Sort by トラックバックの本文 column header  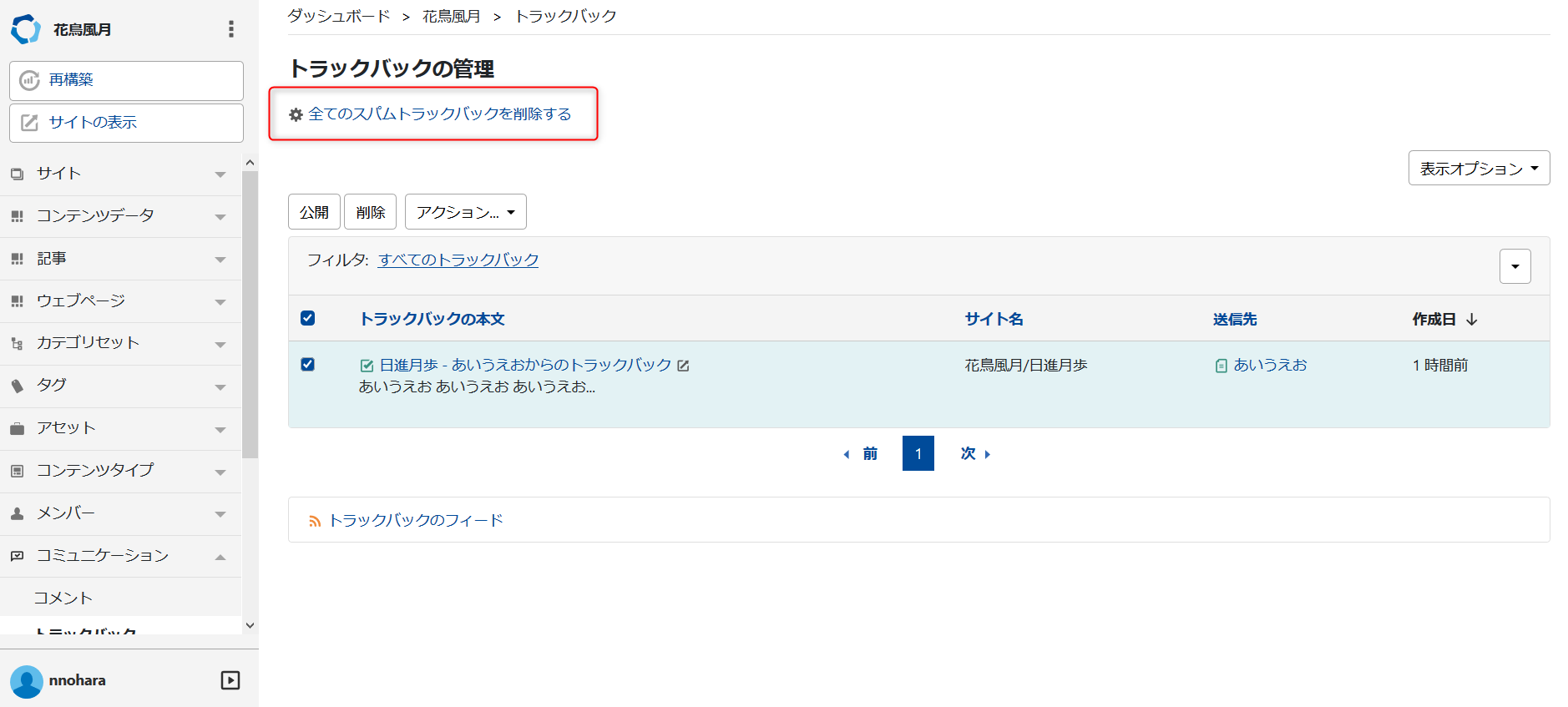click(432, 319)
